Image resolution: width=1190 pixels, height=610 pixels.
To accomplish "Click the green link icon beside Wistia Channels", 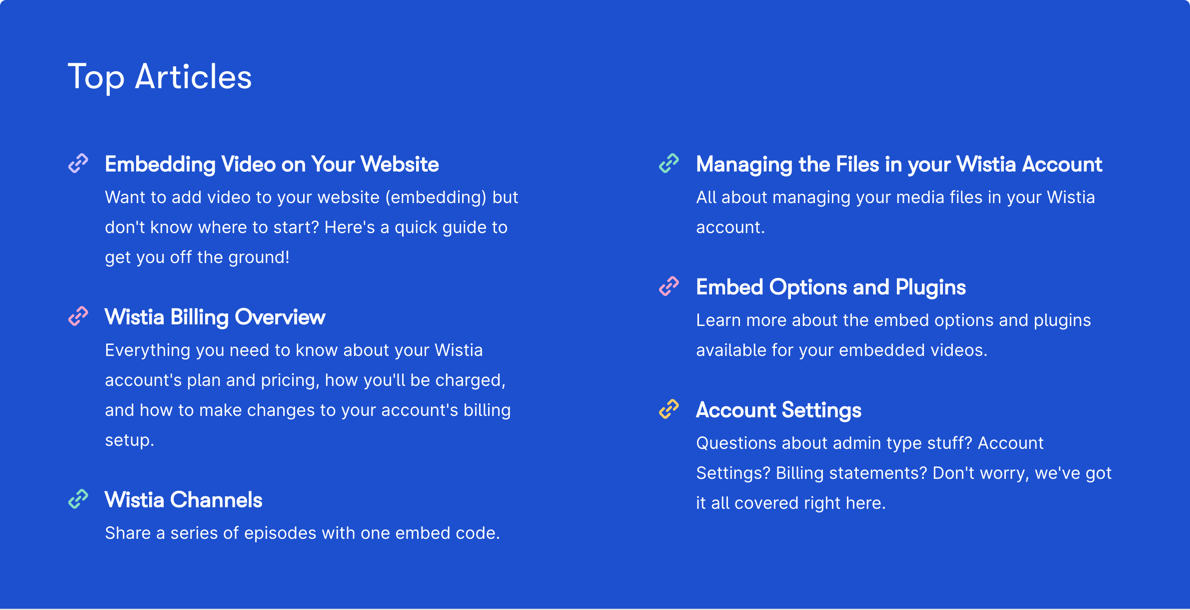I will 78,499.
